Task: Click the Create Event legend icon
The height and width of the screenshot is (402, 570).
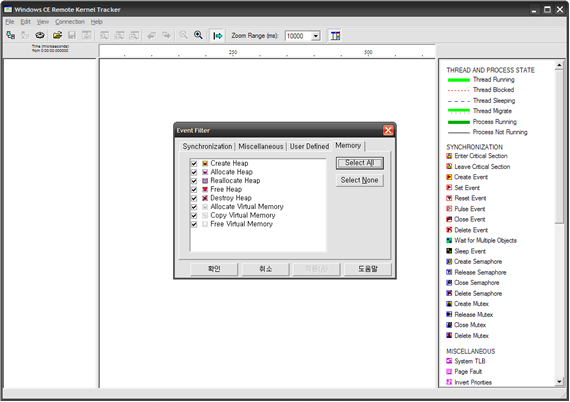Action: coord(449,177)
